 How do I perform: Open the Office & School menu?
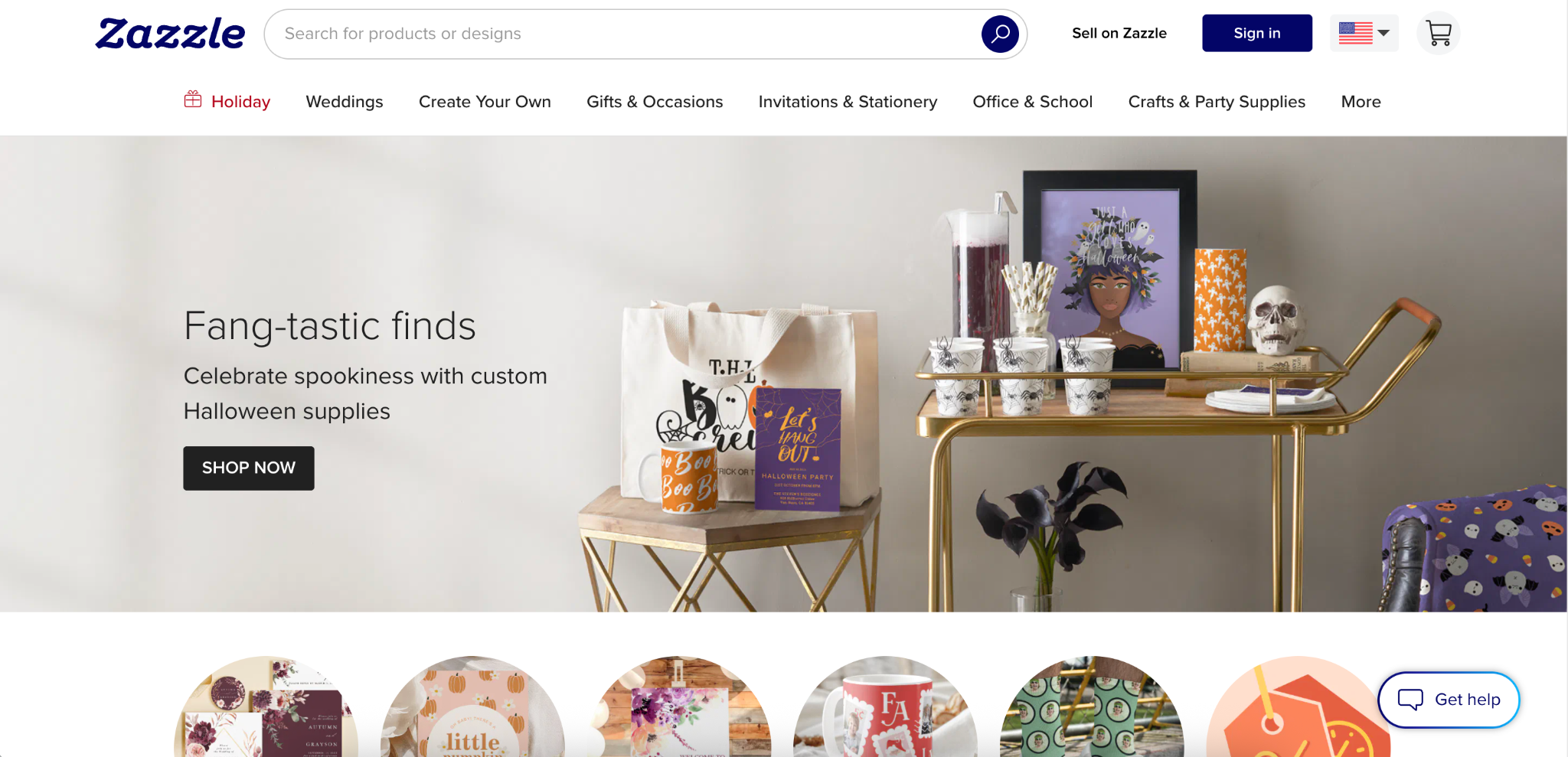point(1032,102)
